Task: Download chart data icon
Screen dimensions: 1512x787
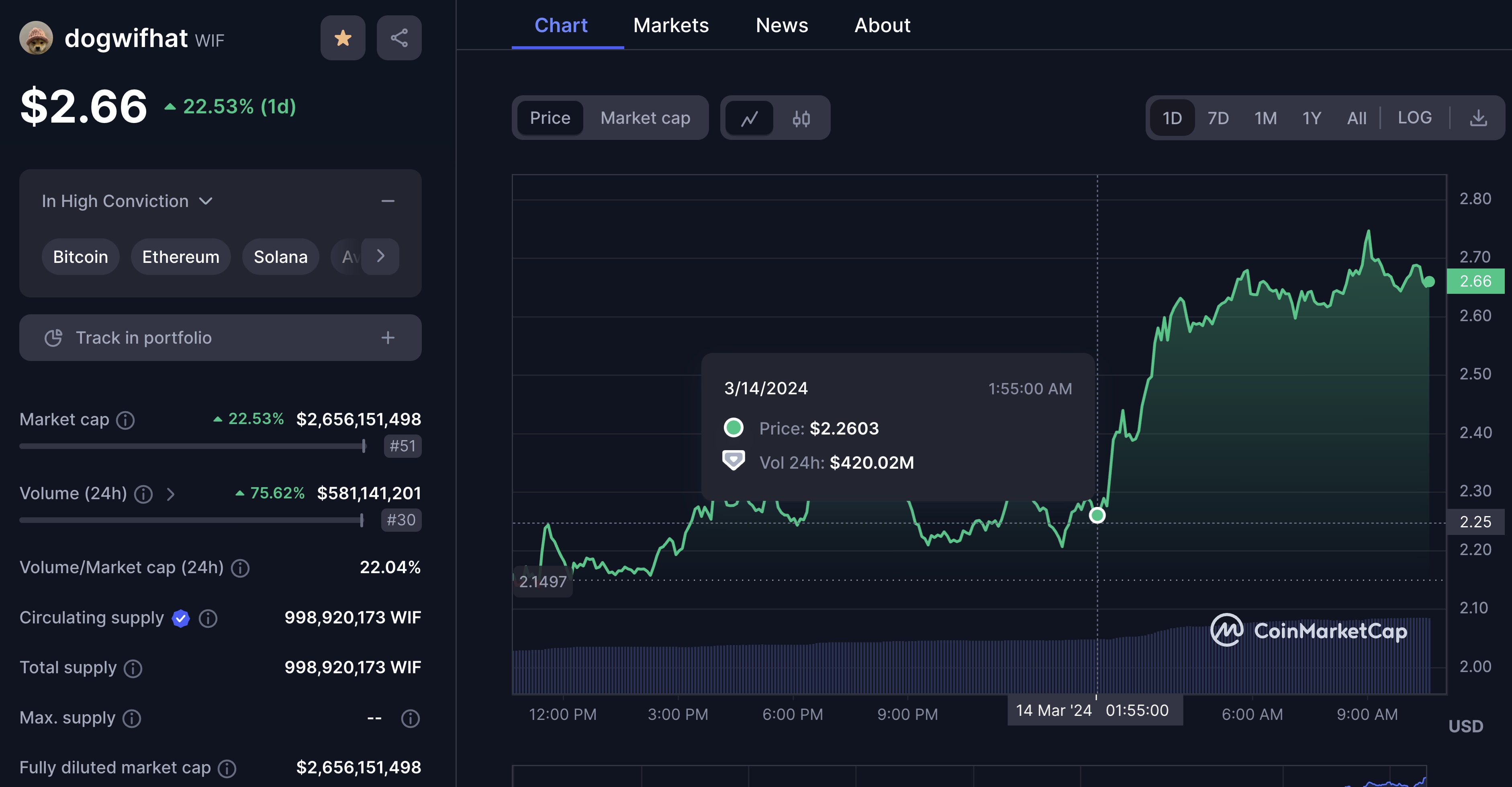Action: [x=1478, y=119]
